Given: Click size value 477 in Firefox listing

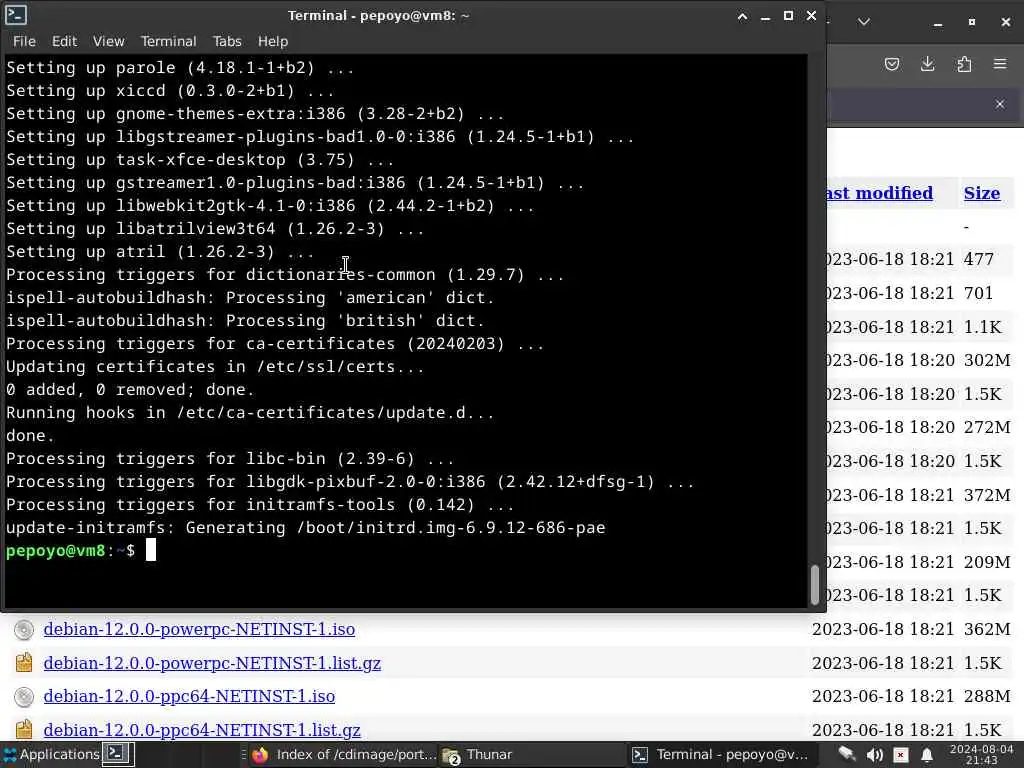Looking at the screenshot, I should (978, 259).
